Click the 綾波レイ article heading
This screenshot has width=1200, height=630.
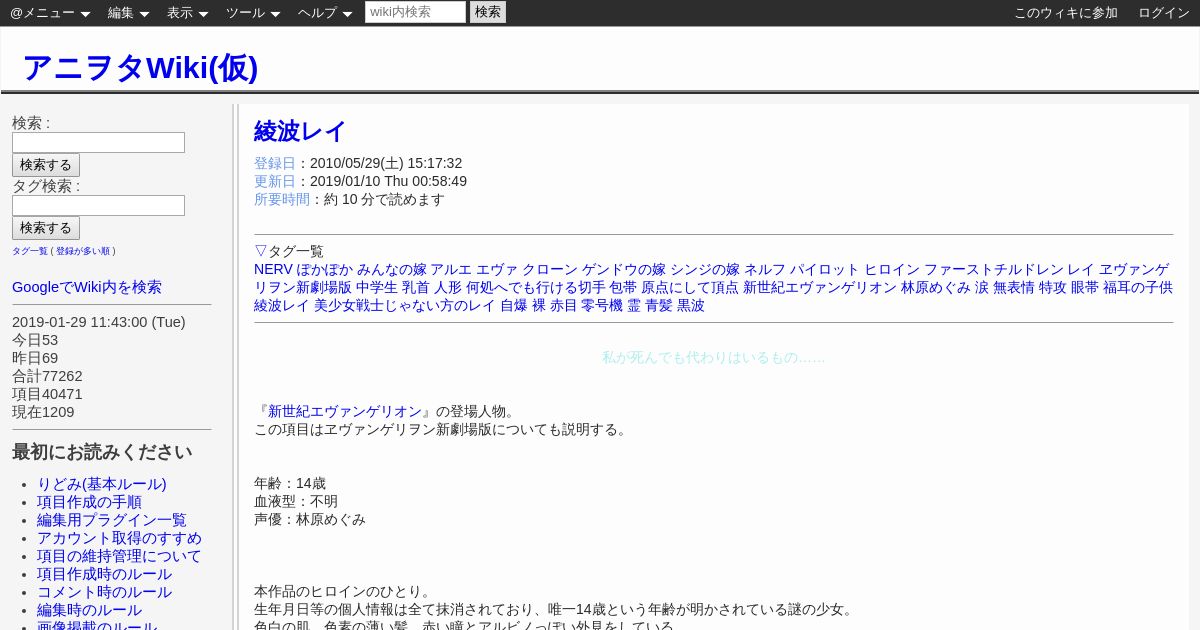coord(300,131)
